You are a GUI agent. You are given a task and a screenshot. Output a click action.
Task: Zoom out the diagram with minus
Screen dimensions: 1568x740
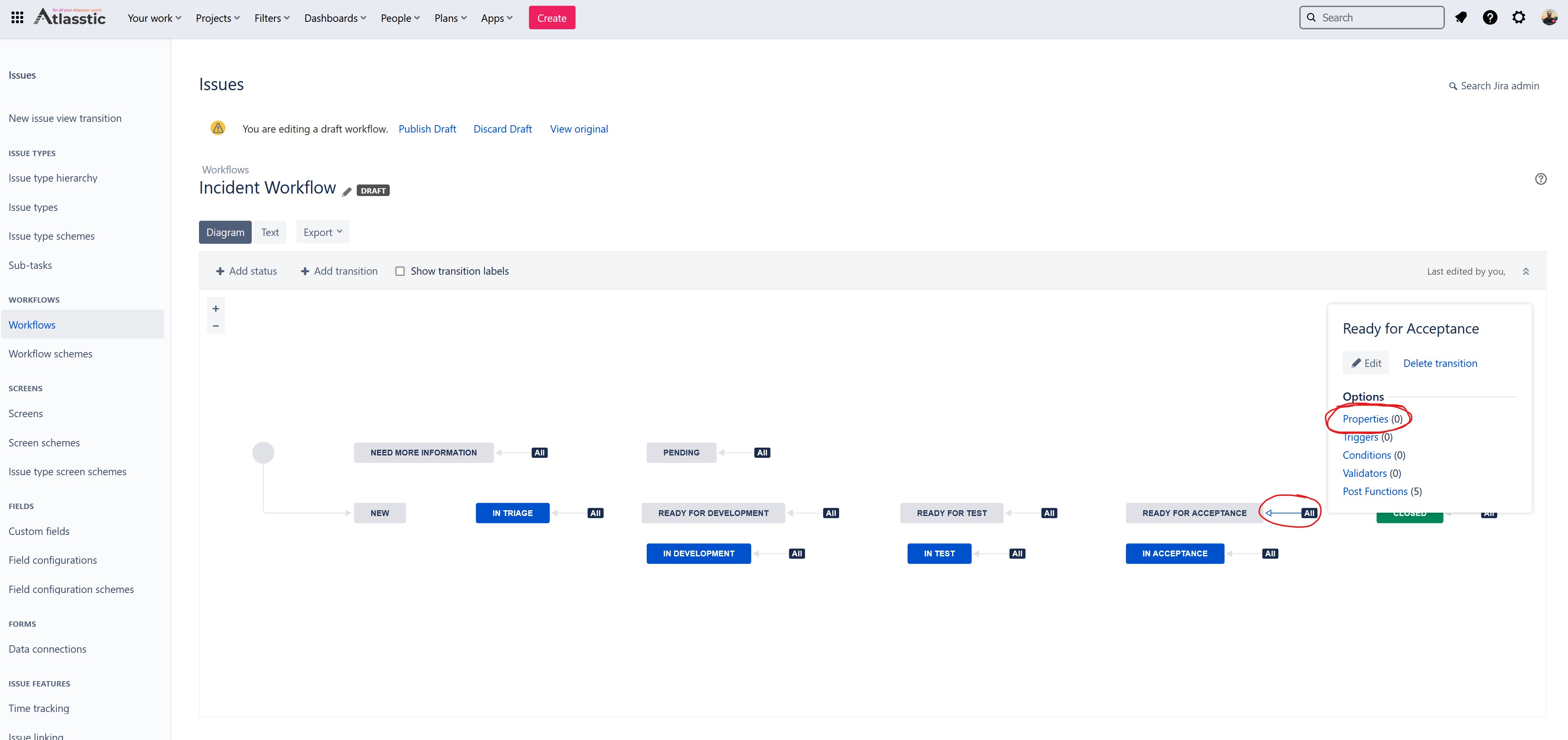pyautogui.click(x=215, y=326)
